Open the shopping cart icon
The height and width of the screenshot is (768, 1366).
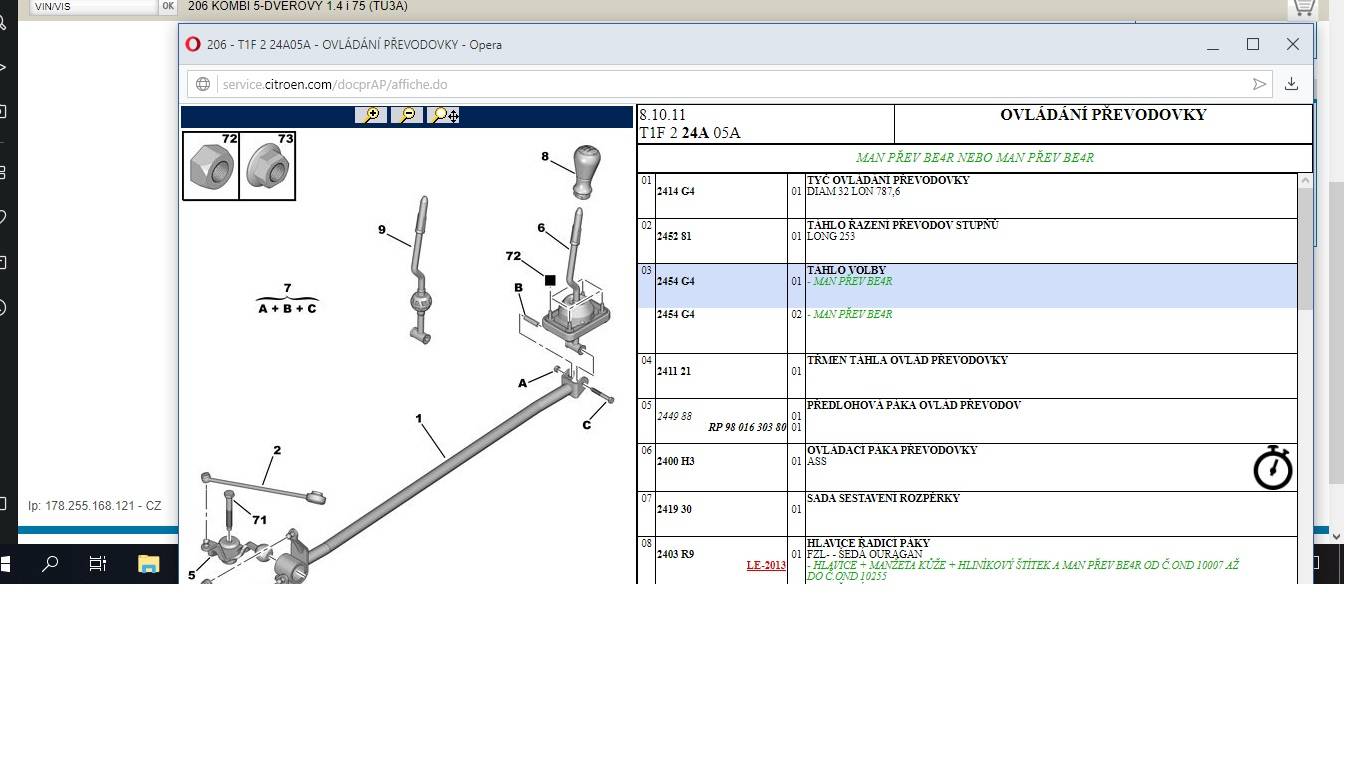(1302, 8)
